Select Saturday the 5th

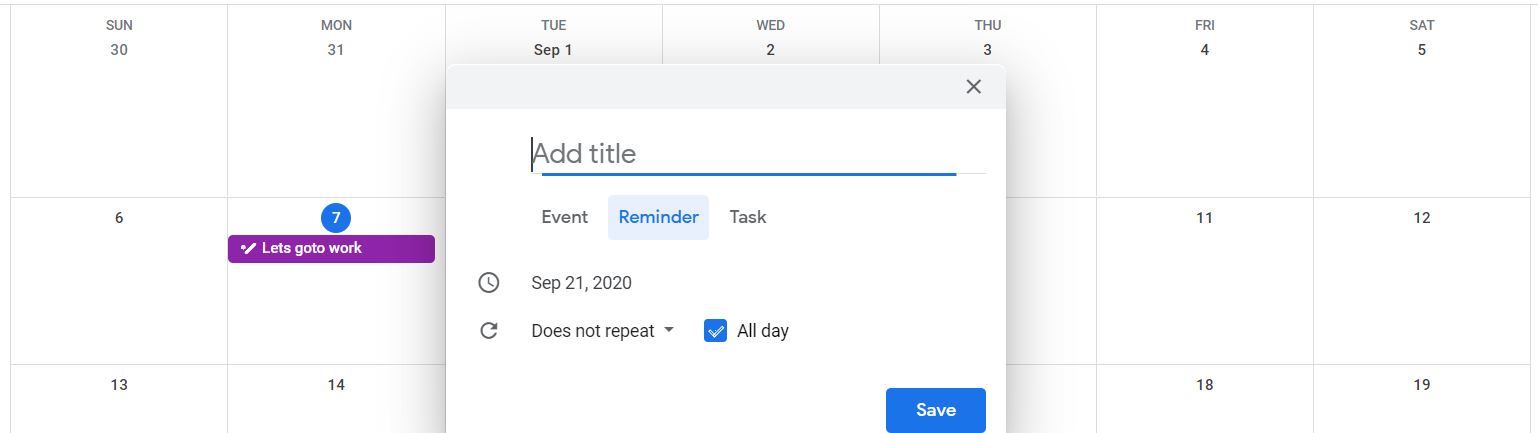[x=1422, y=50]
